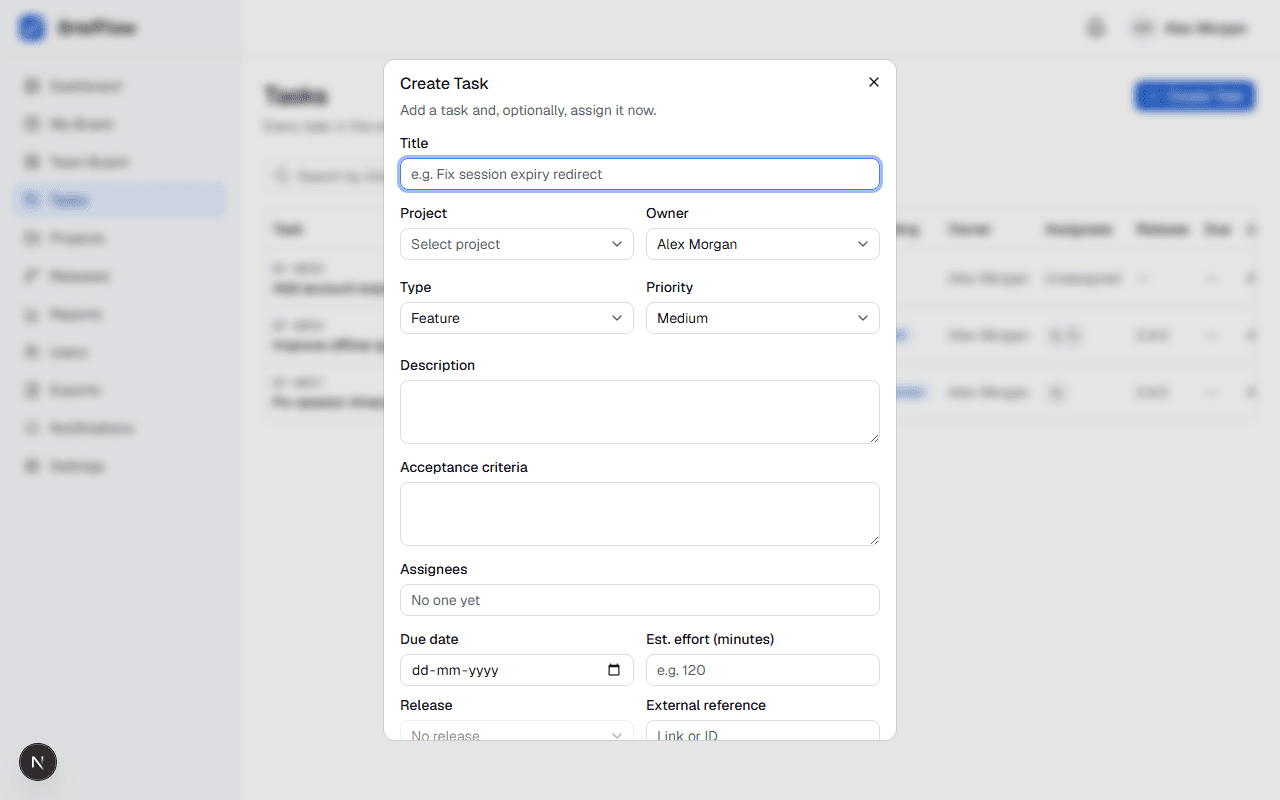This screenshot has width=1280, height=800.
Task: Open Dashboard in the sidebar
Action: coord(120,86)
